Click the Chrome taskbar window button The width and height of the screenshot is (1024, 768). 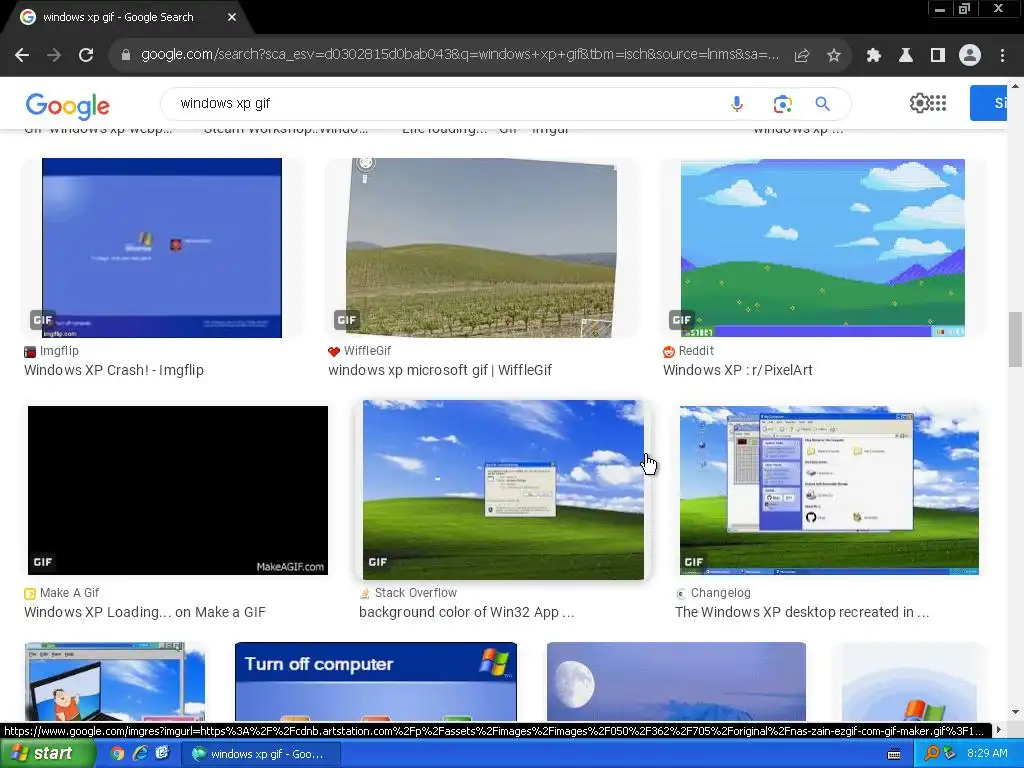coord(260,754)
